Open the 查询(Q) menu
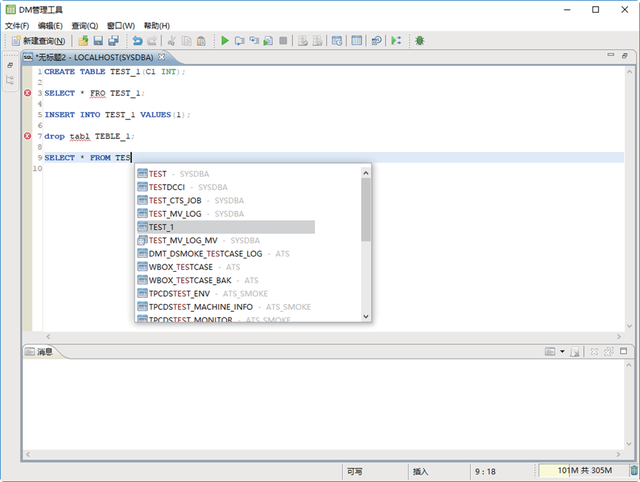Viewport: 640px width, 482px height. pos(85,25)
